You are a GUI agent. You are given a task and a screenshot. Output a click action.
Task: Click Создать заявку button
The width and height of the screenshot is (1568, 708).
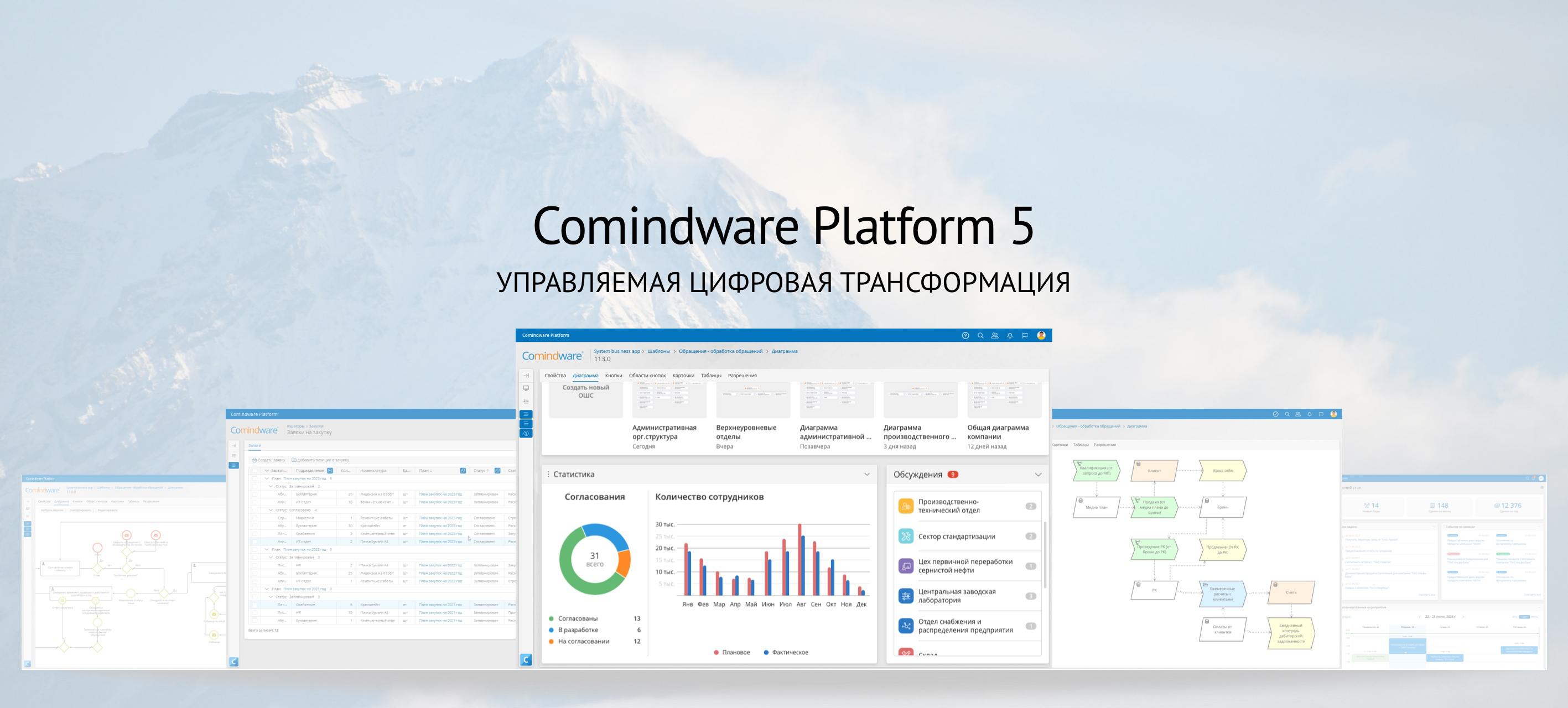pos(268,460)
